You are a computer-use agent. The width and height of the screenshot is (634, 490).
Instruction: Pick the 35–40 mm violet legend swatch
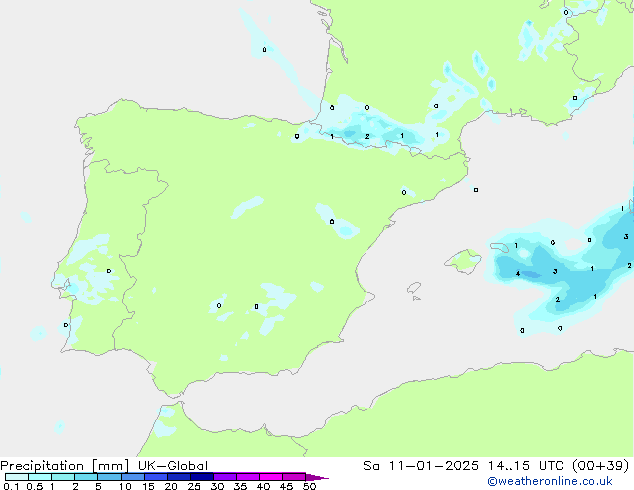(247, 477)
